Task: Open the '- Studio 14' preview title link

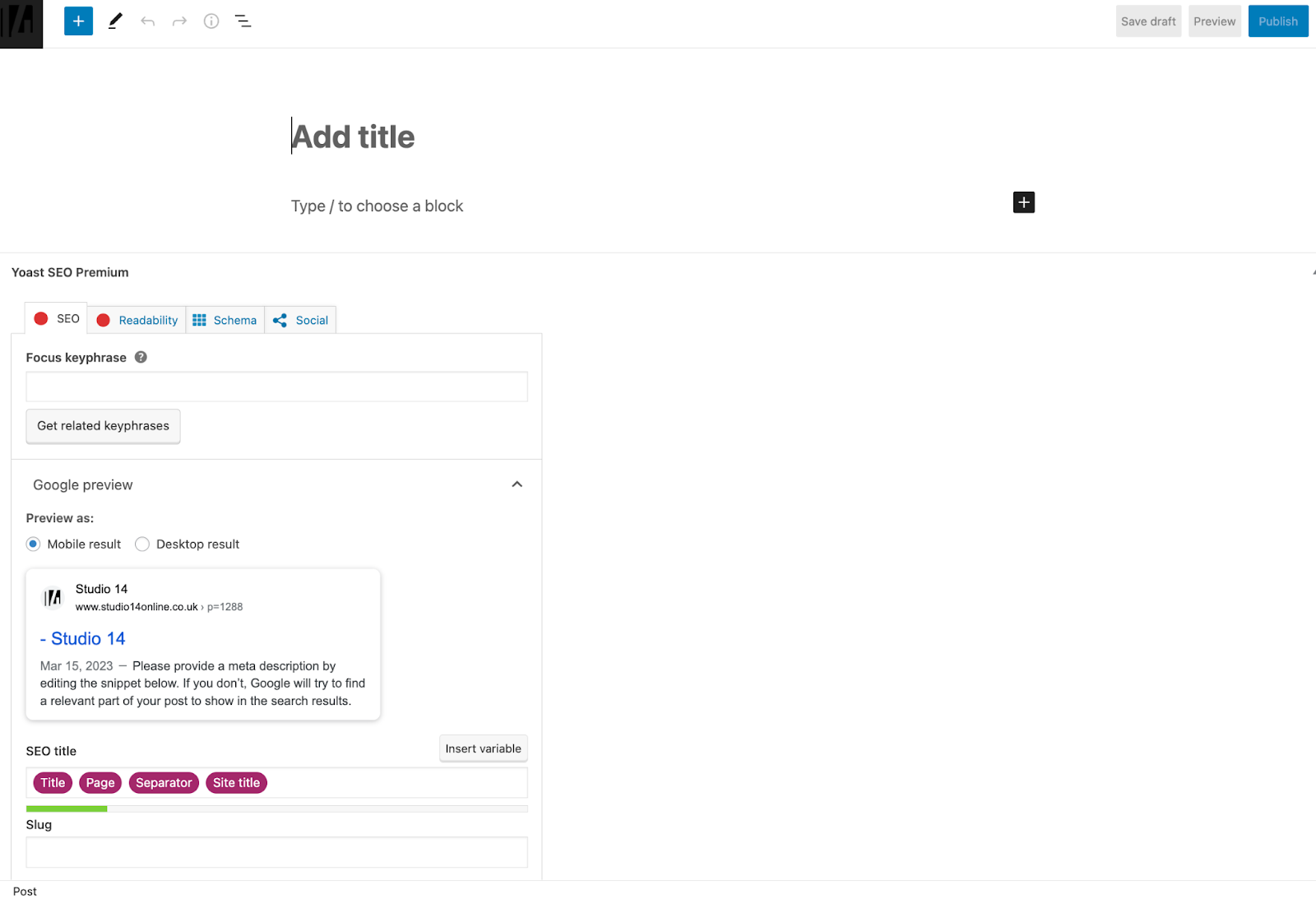Action: (x=82, y=638)
